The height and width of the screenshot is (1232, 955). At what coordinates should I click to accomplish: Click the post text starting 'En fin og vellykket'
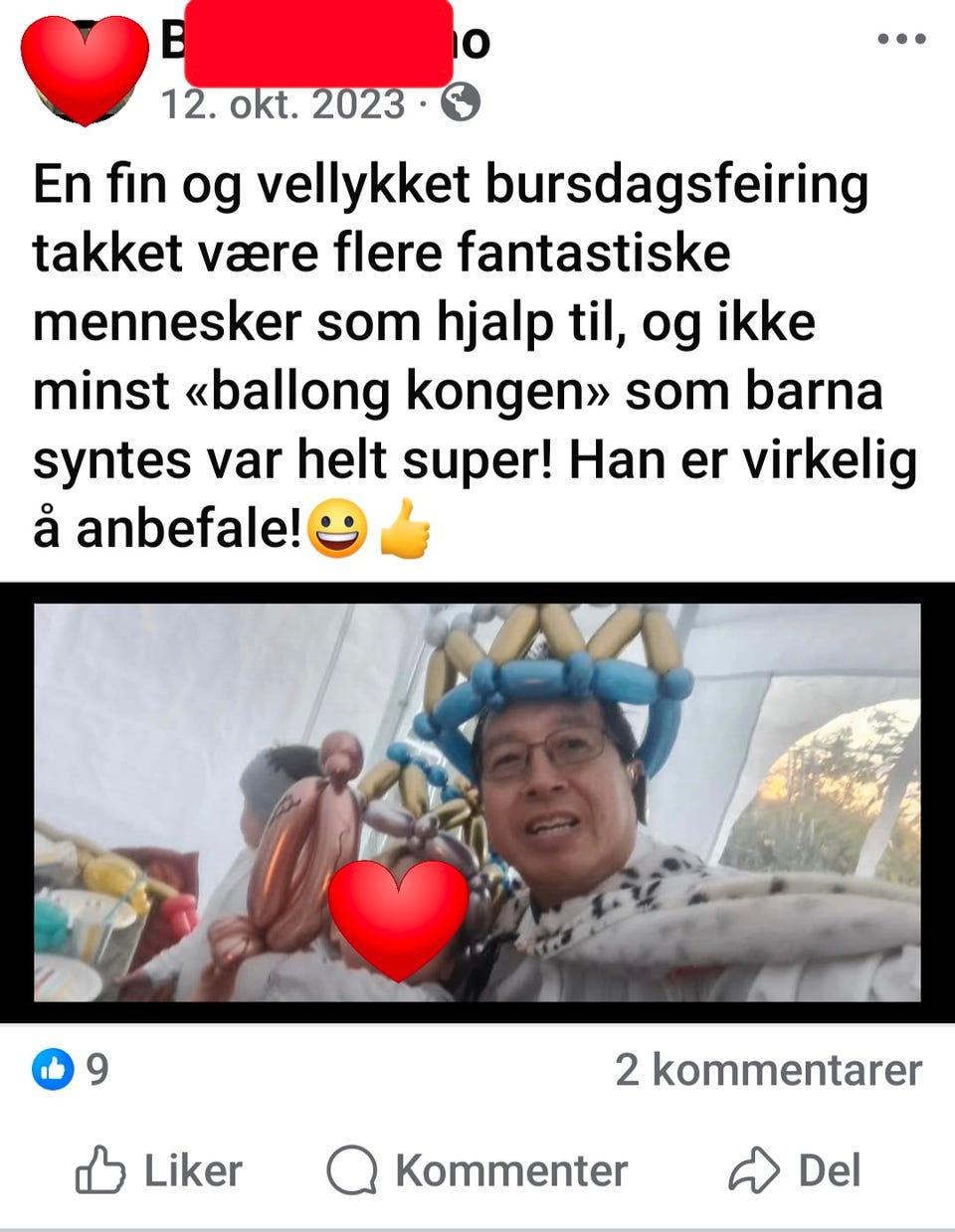(x=476, y=356)
